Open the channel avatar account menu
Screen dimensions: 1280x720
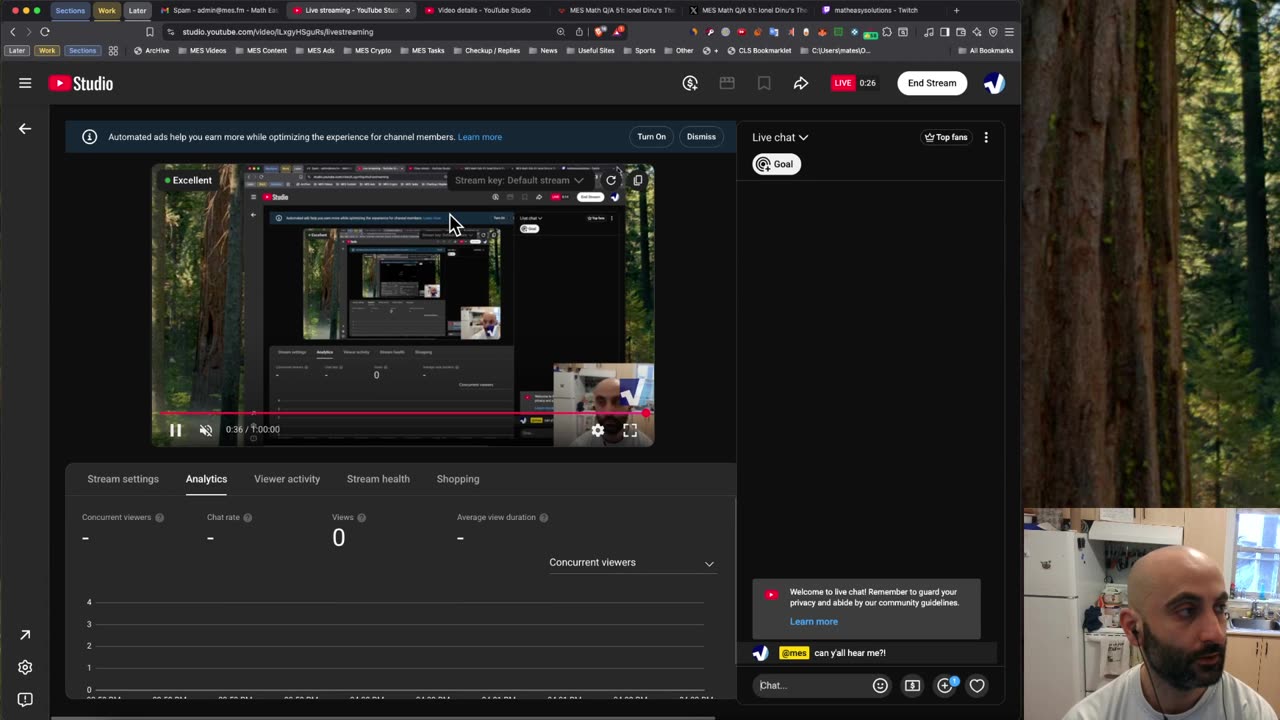click(994, 83)
